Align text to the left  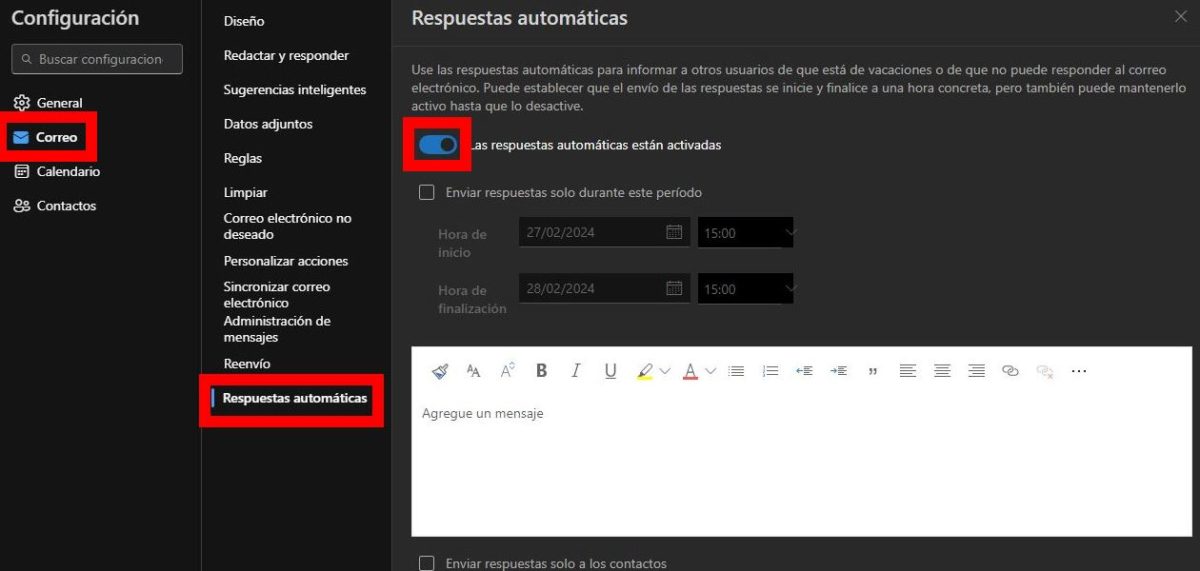coord(907,371)
